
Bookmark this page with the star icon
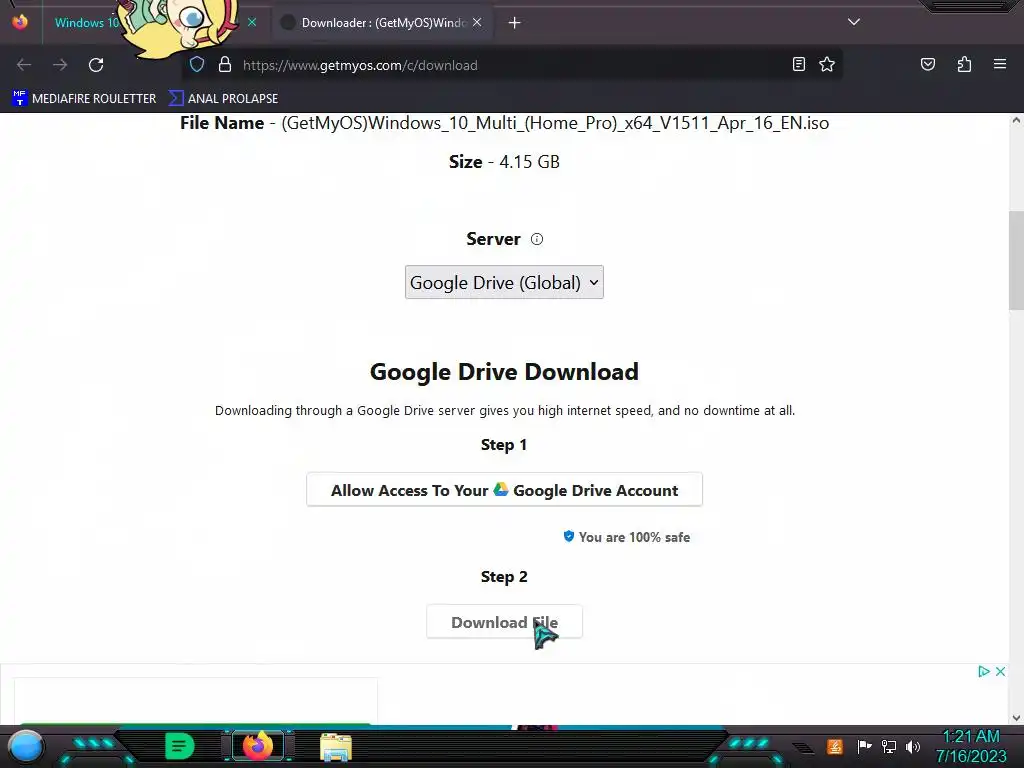tap(827, 64)
